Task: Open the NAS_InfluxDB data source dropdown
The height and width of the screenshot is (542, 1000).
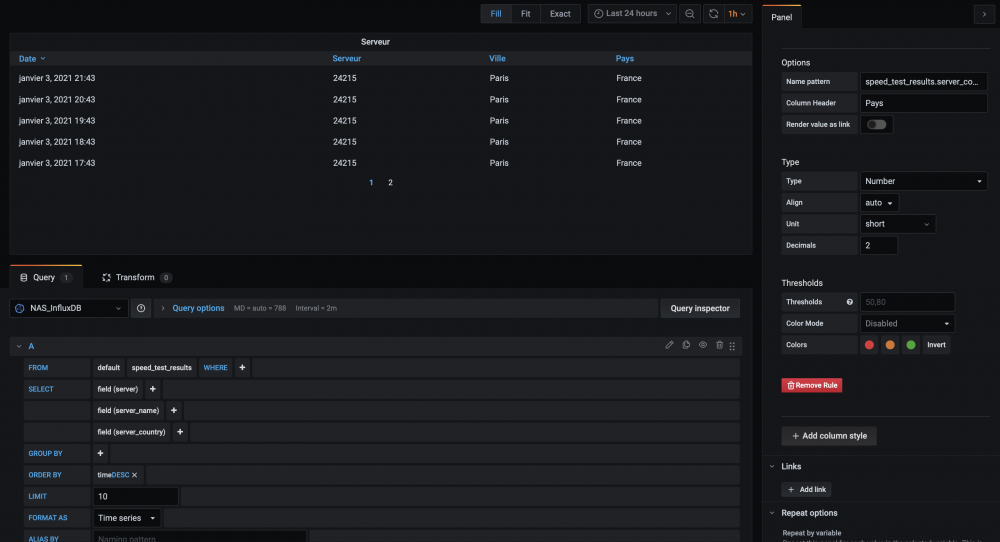Action: coord(70,309)
